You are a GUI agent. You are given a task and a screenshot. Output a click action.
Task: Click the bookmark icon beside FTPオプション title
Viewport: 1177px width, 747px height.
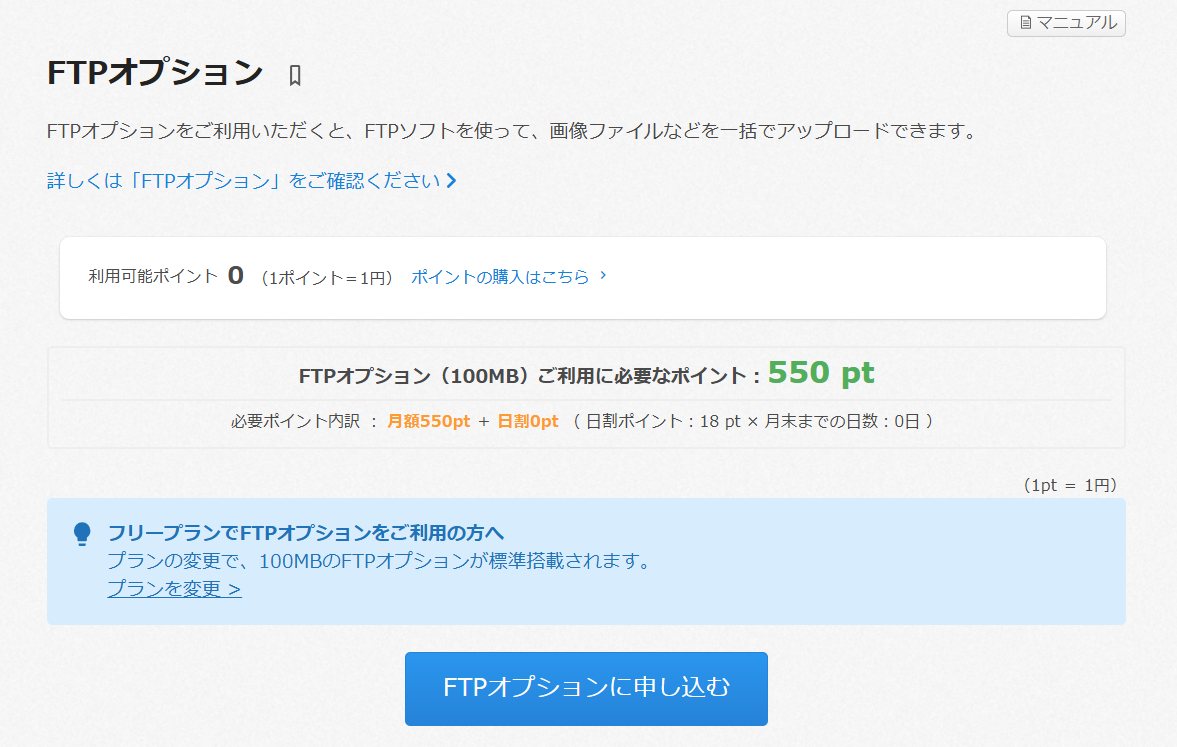click(295, 75)
